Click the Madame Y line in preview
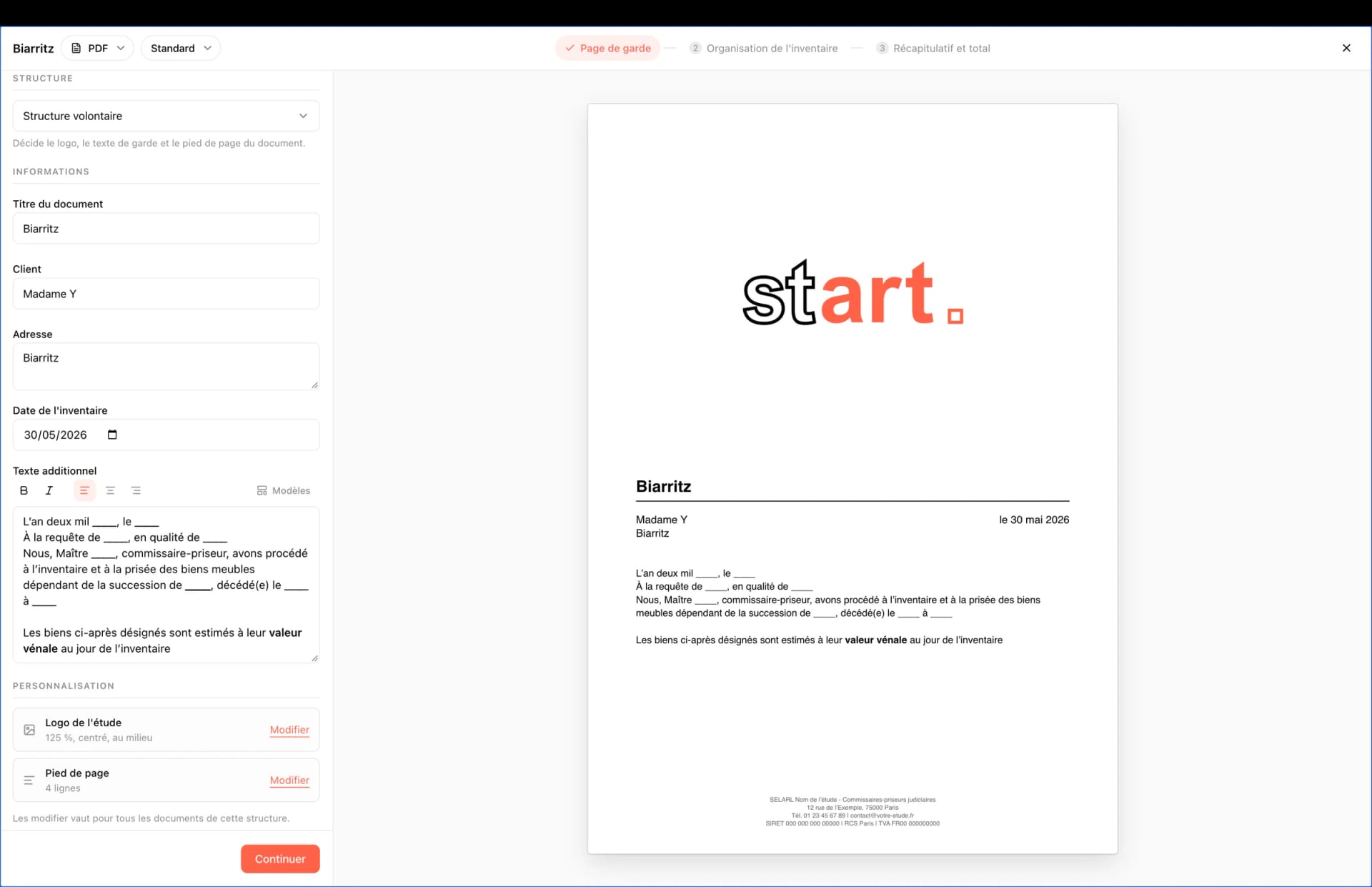1372x887 pixels. point(661,520)
